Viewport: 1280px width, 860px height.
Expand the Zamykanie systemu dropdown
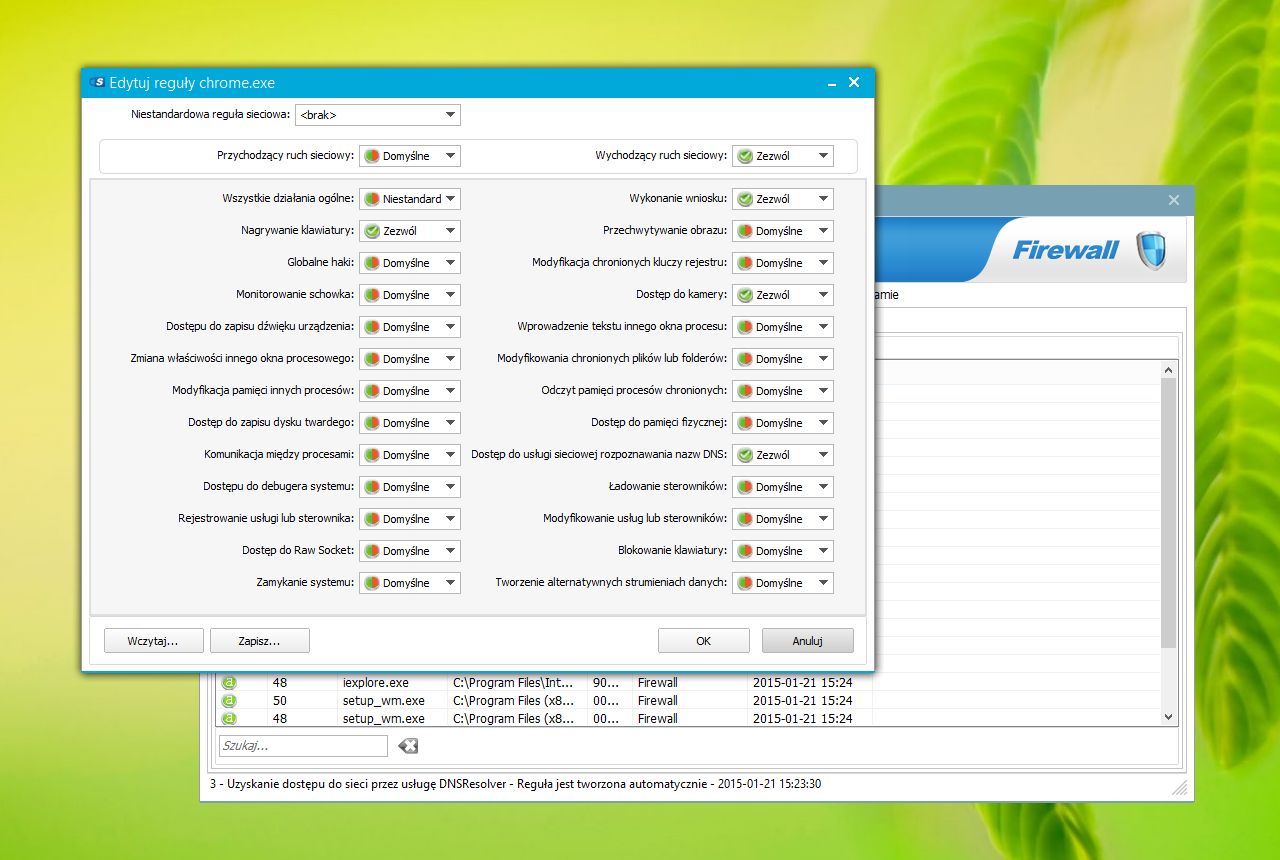(x=410, y=583)
